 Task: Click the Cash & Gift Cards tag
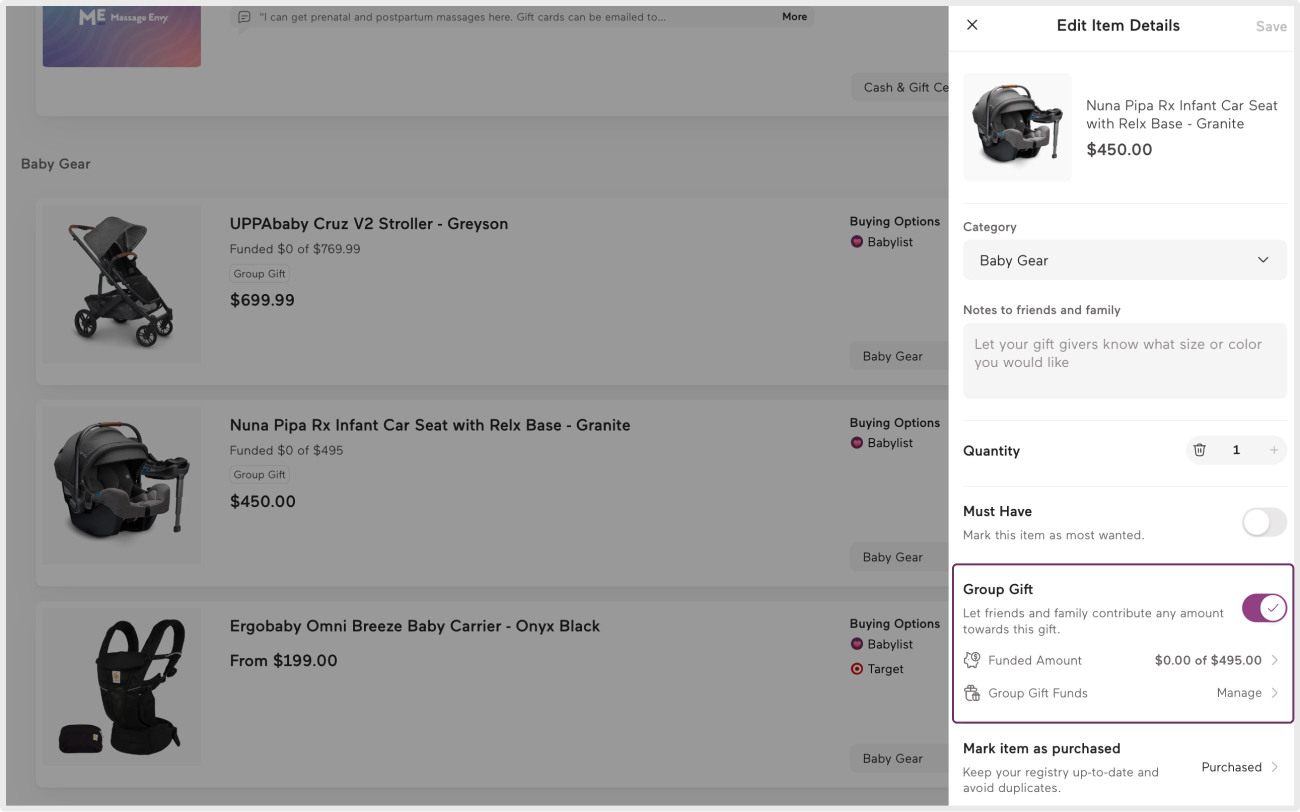point(900,87)
